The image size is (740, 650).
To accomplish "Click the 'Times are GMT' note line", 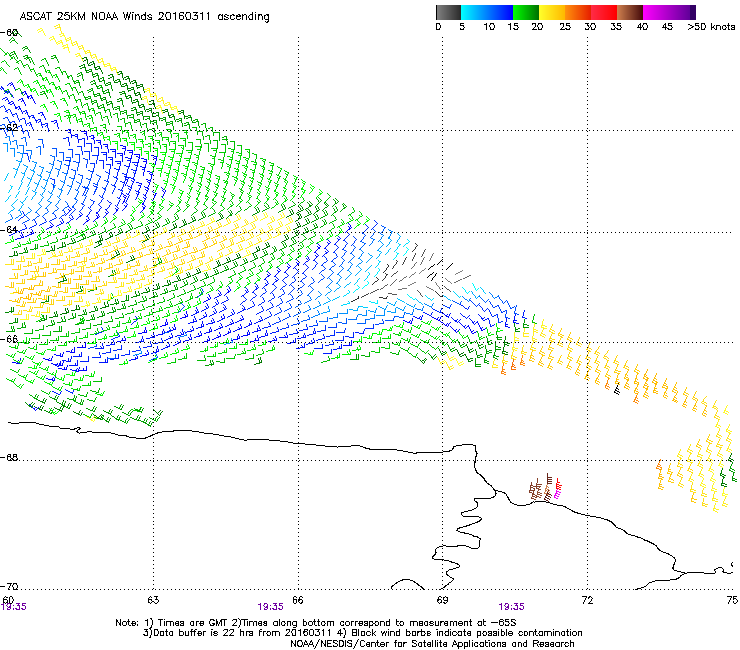I will pyautogui.click(x=316, y=623).
